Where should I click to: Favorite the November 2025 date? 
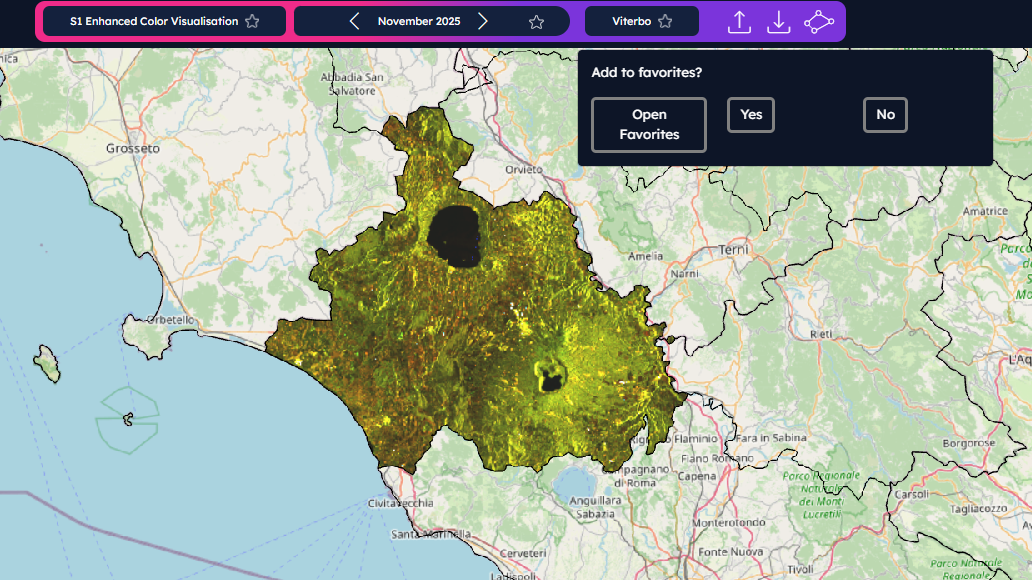[x=536, y=22]
